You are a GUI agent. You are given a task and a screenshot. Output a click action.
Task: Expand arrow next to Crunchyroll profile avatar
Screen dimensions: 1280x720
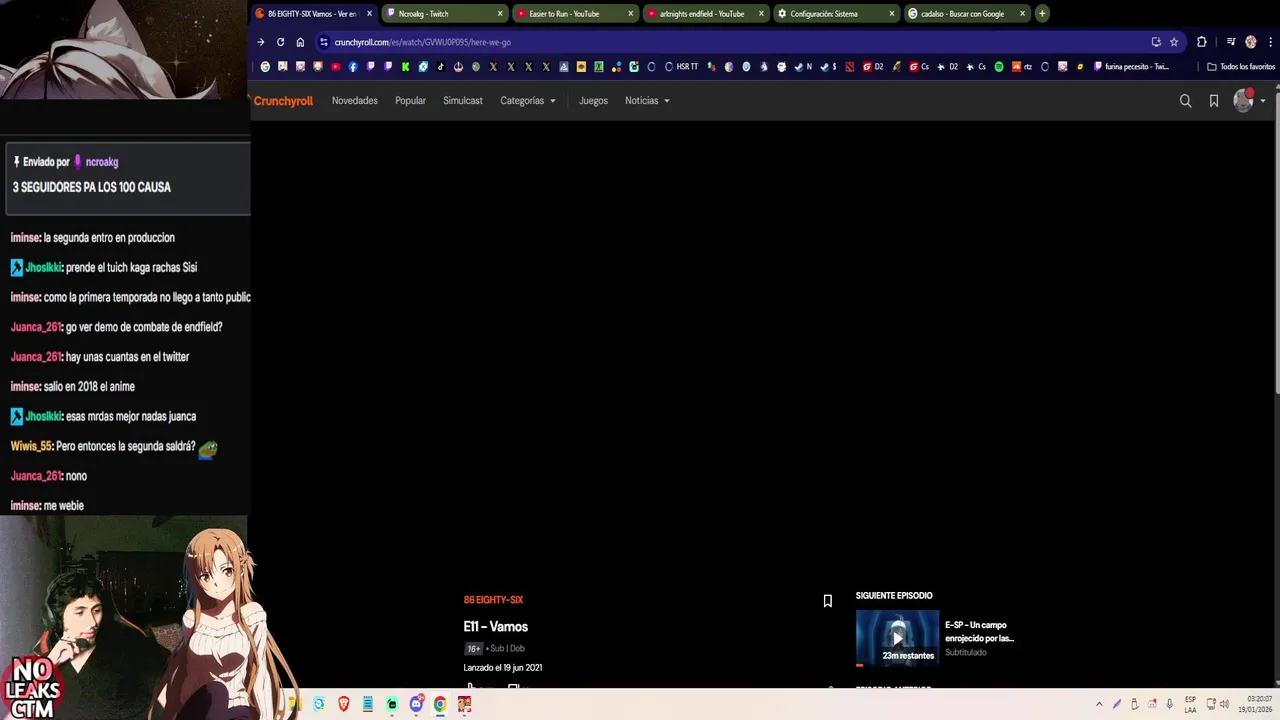point(1263,101)
